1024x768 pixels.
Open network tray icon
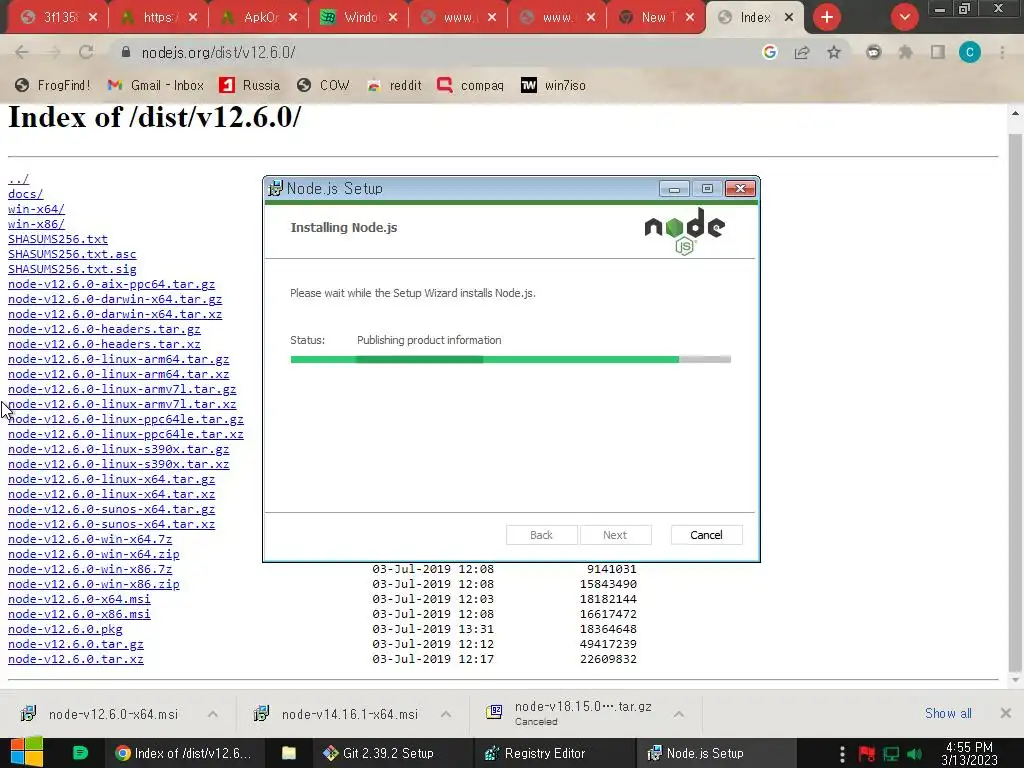coord(891,754)
